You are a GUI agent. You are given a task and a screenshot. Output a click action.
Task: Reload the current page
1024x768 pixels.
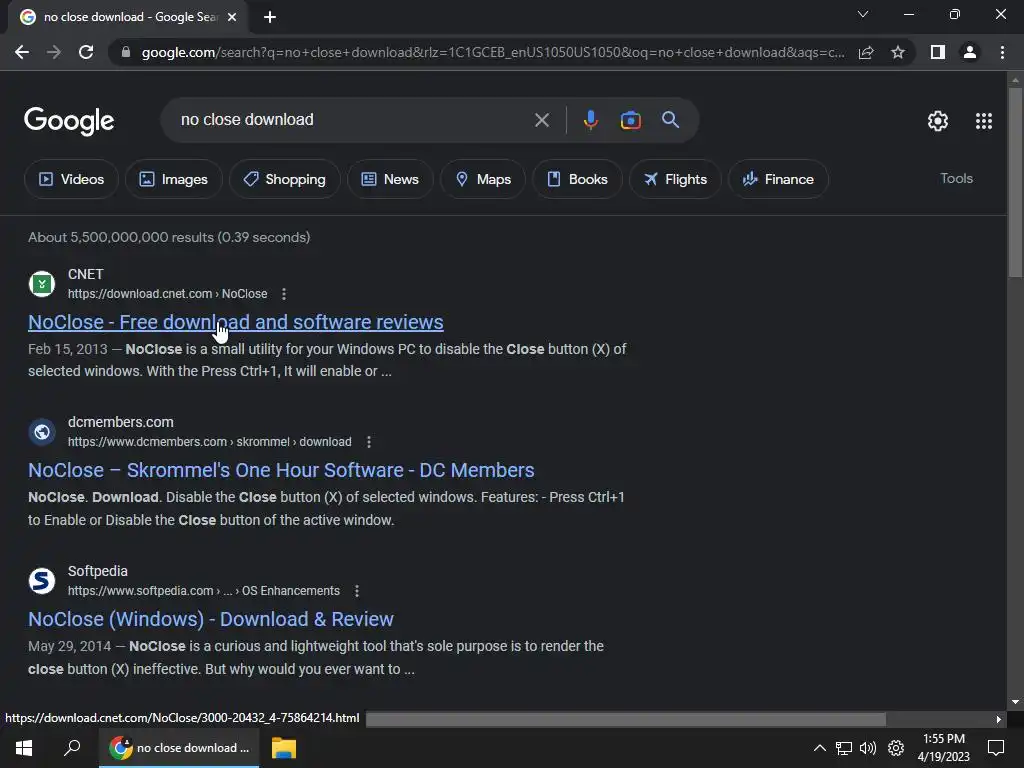coord(86,52)
